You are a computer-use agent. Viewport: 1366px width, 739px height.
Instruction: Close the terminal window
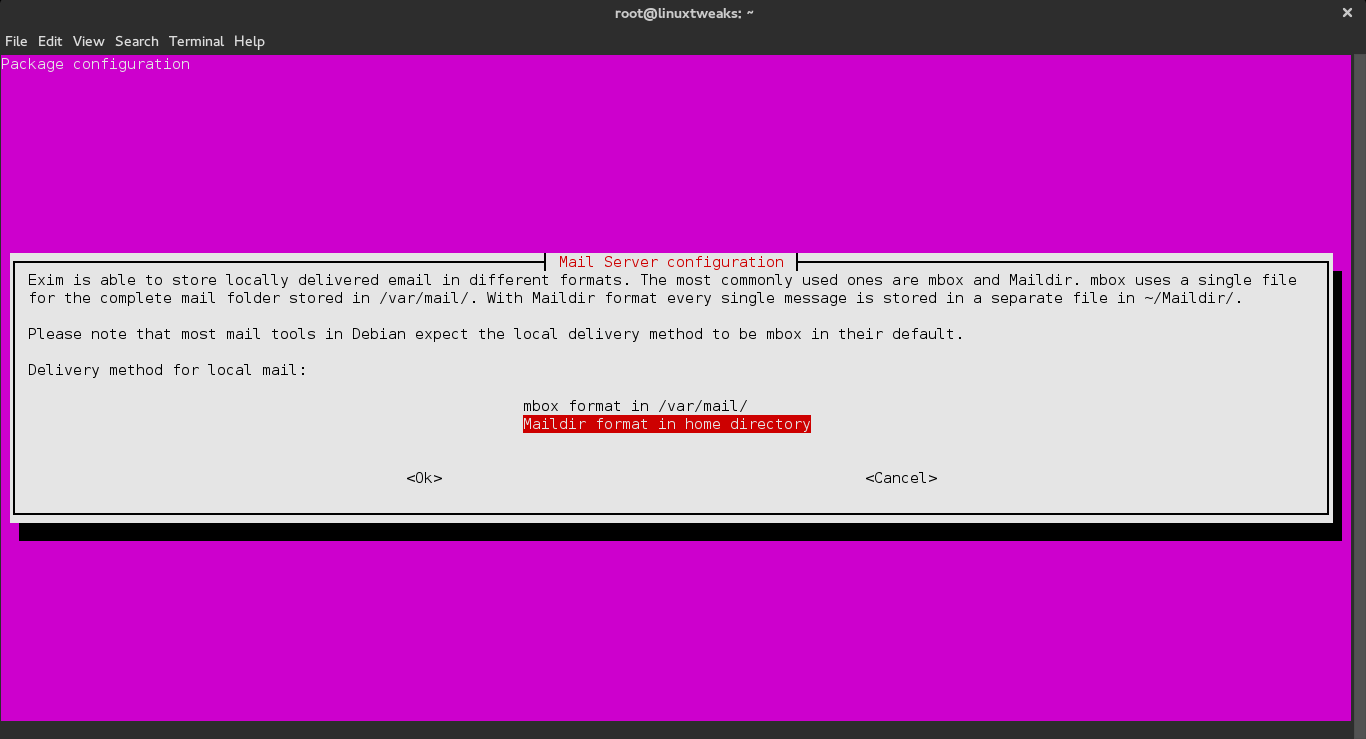tap(1346, 13)
